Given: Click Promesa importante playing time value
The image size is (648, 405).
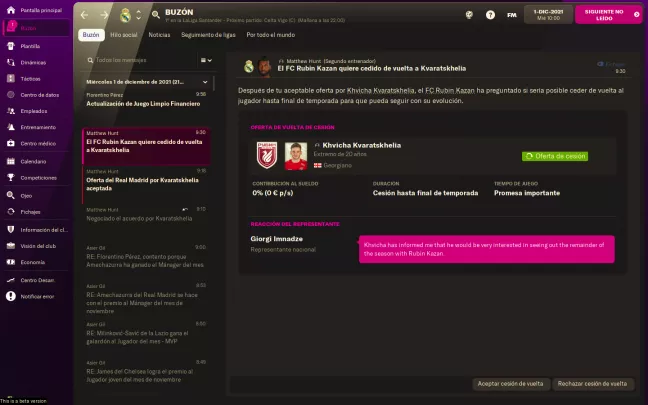Looking at the screenshot, I should pyautogui.click(x=527, y=193).
